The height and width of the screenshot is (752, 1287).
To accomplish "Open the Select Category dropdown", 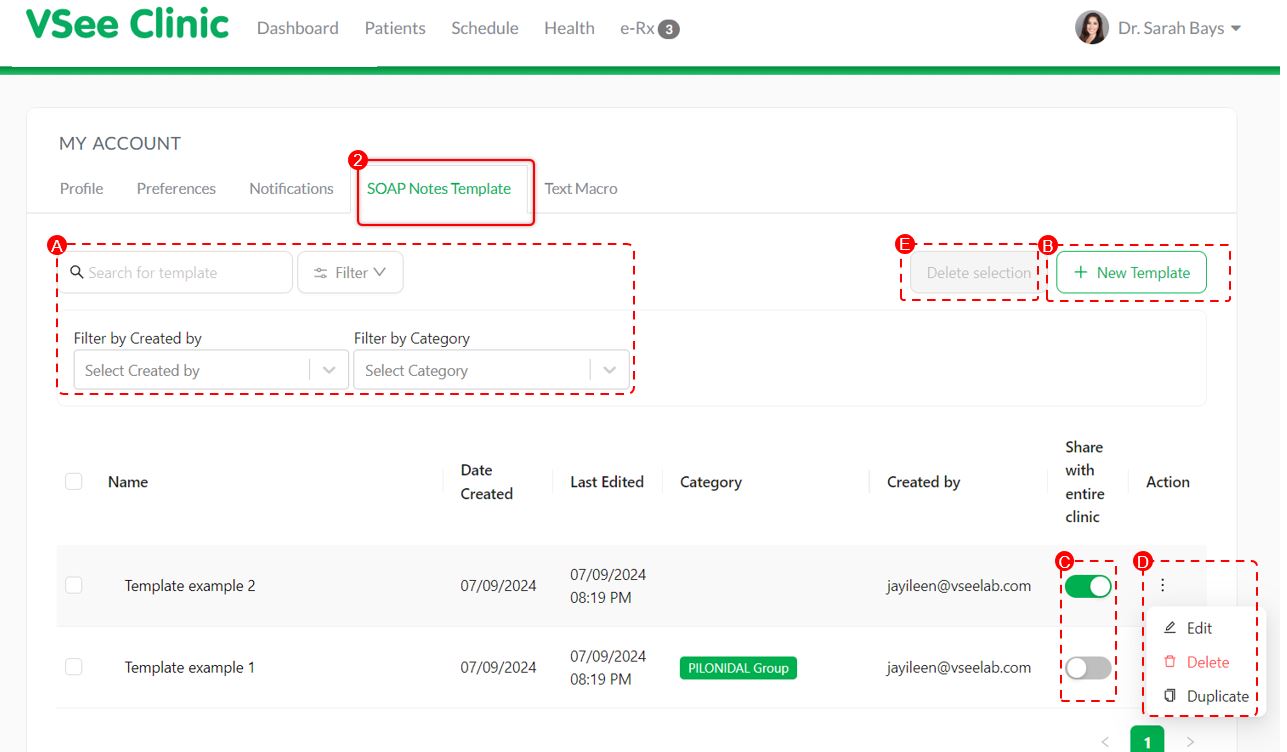I will point(491,370).
